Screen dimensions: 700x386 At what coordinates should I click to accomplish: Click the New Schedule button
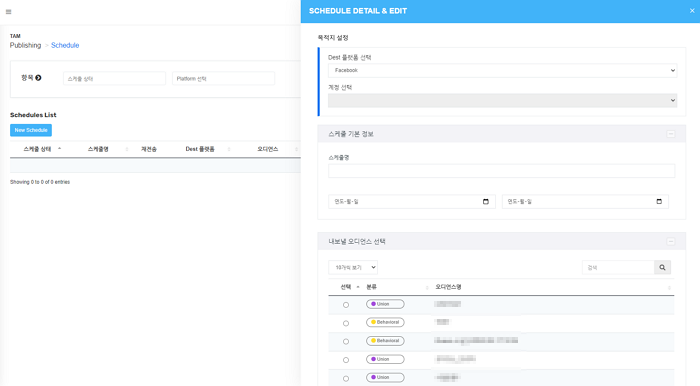[31, 130]
